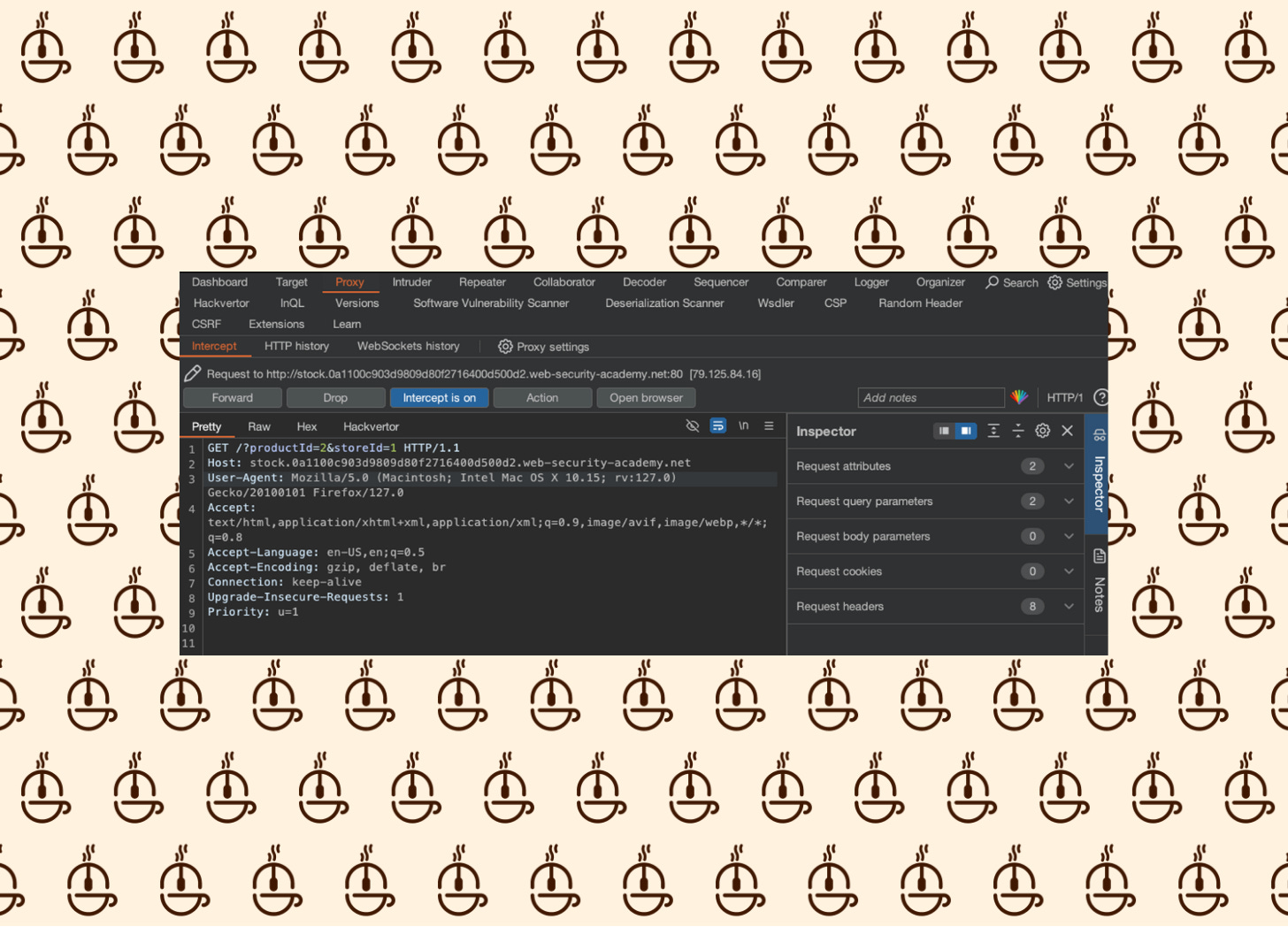This screenshot has width=1288, height=927.
Task: Open the editor hamburger options menu
Action: pos(769,425)
